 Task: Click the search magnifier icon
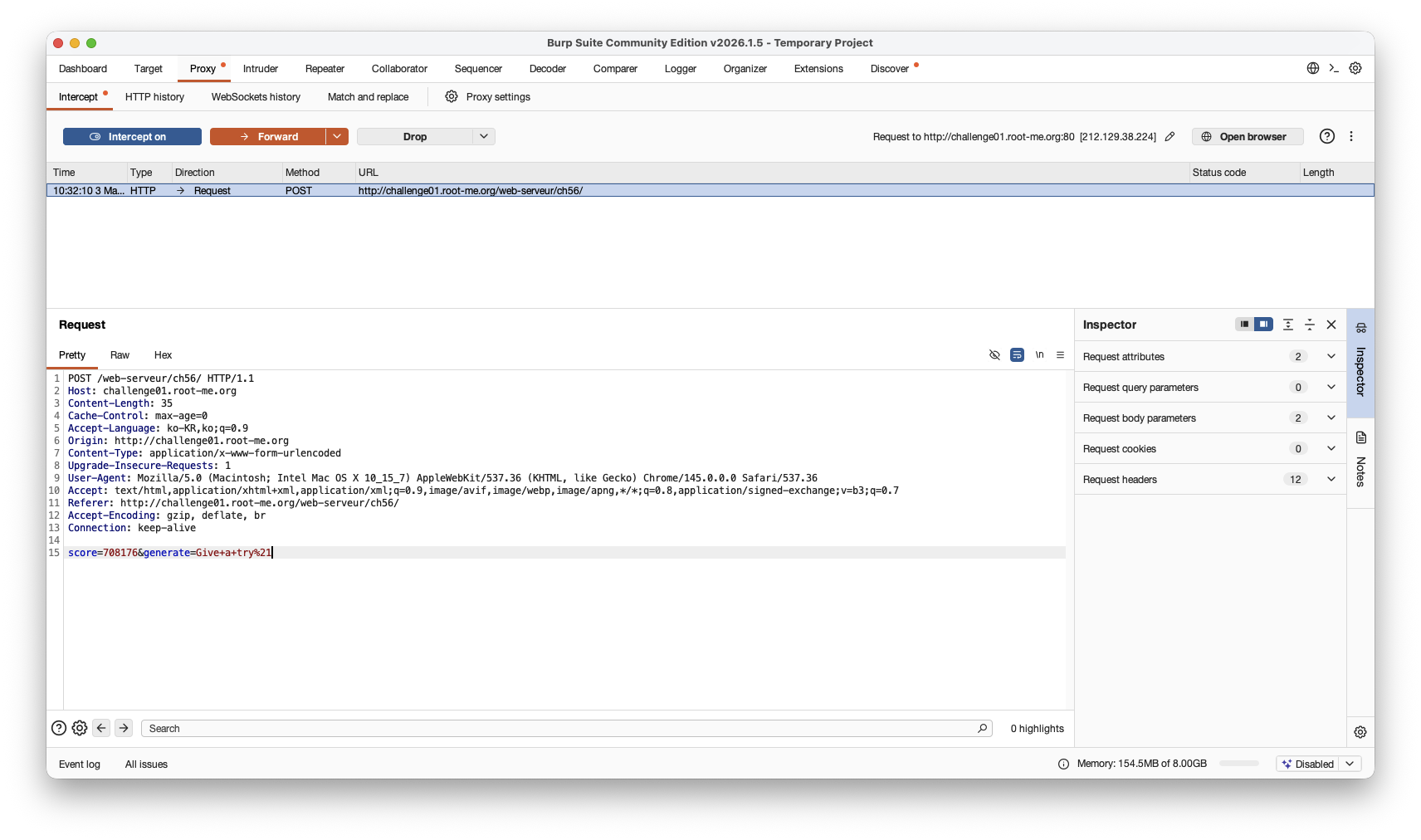coord(983,728)
